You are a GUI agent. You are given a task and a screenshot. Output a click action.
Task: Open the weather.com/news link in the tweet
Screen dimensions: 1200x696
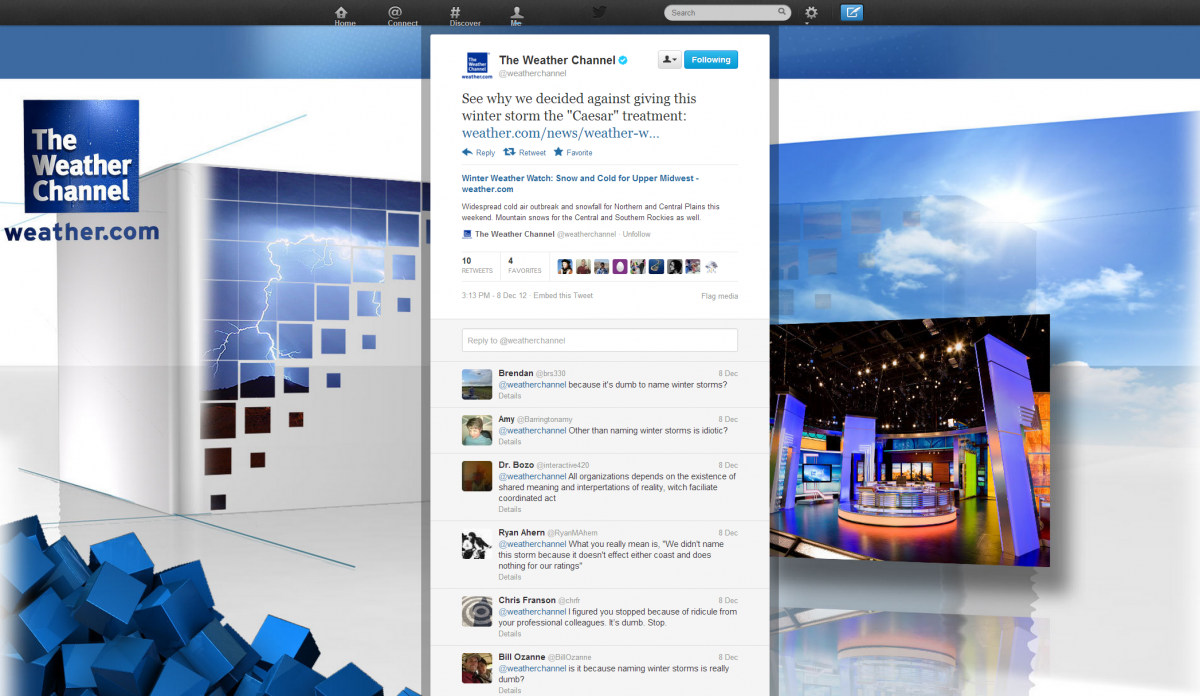pos(560,133)
